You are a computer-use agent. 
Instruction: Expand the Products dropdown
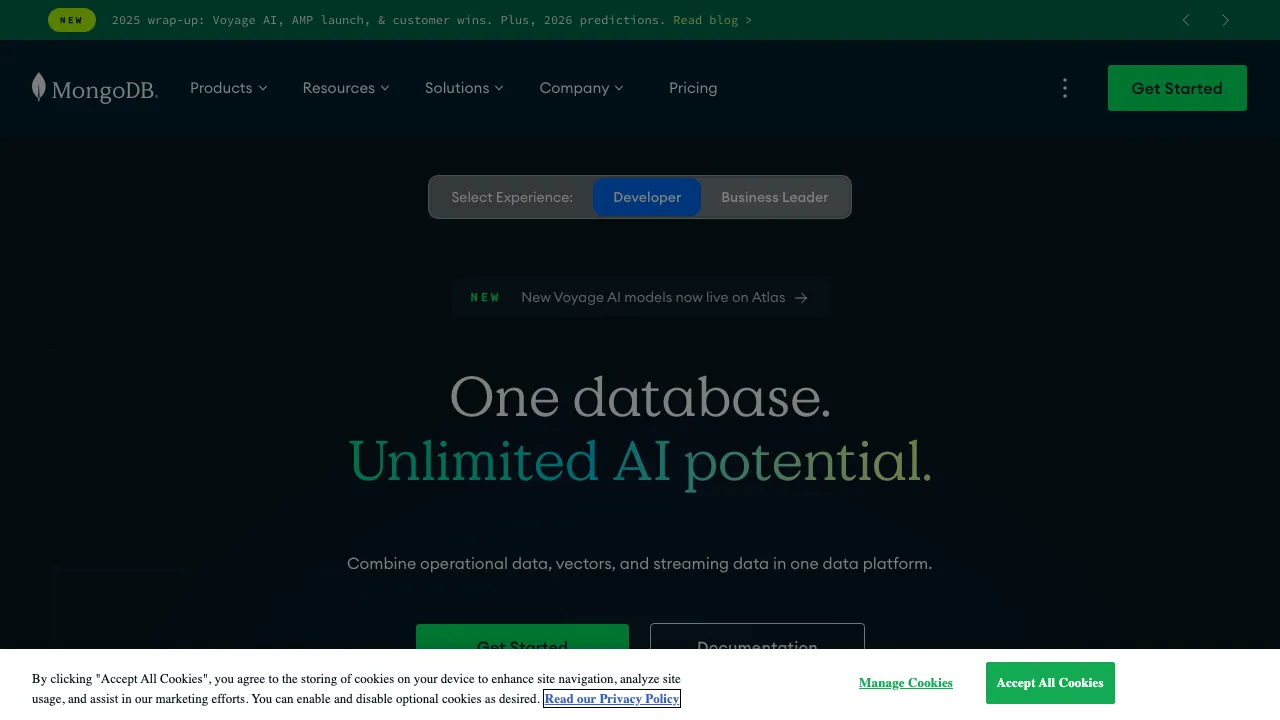(228, 88)
